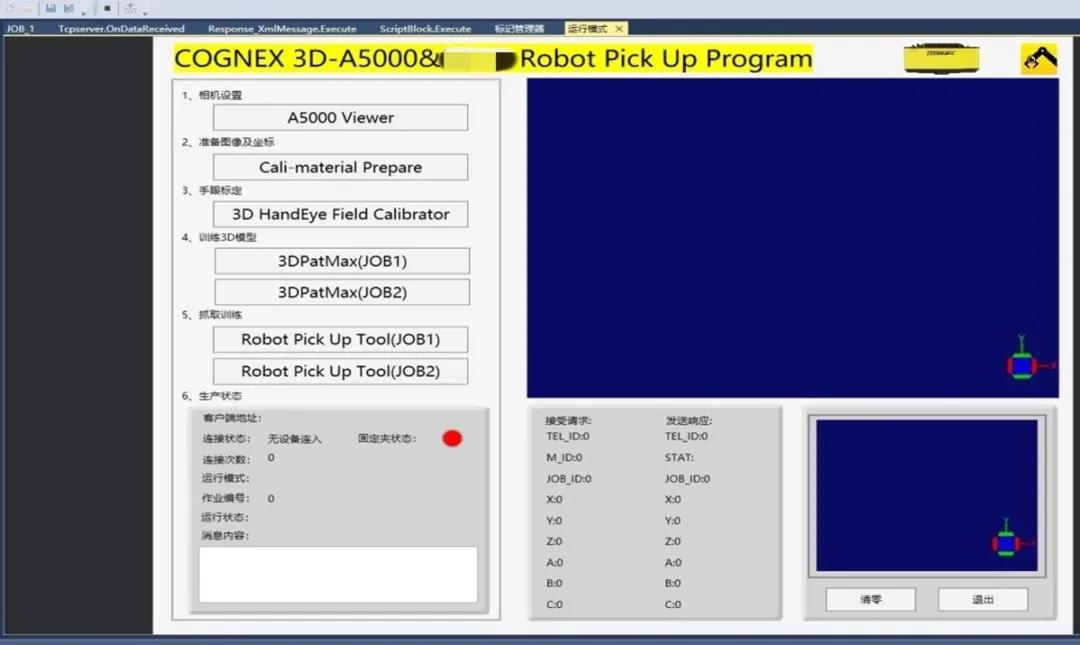The image size is (1080, 645).
Task: Click the 客户端地址 label
Action: (232, 418)
